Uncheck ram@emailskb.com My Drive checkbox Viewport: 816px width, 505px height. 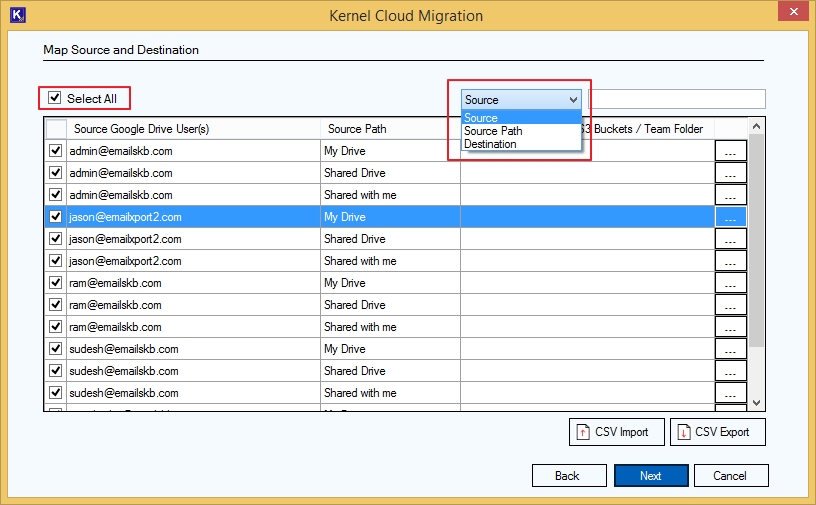(x=55, y=283)
